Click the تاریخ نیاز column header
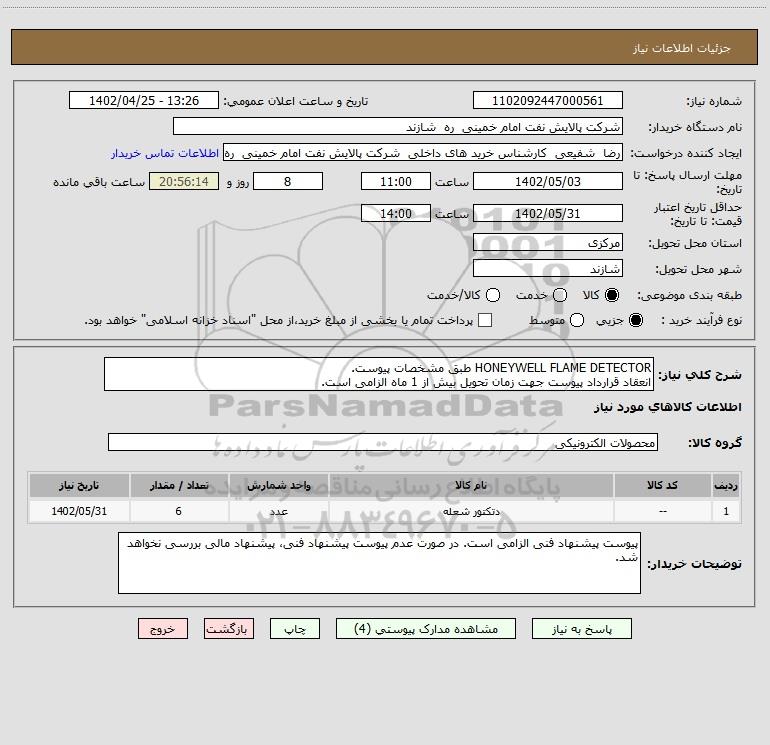 (79, 485)
